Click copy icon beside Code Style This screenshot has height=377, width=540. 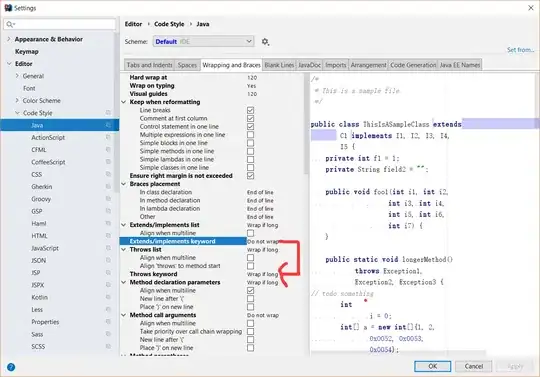point(108,113)
